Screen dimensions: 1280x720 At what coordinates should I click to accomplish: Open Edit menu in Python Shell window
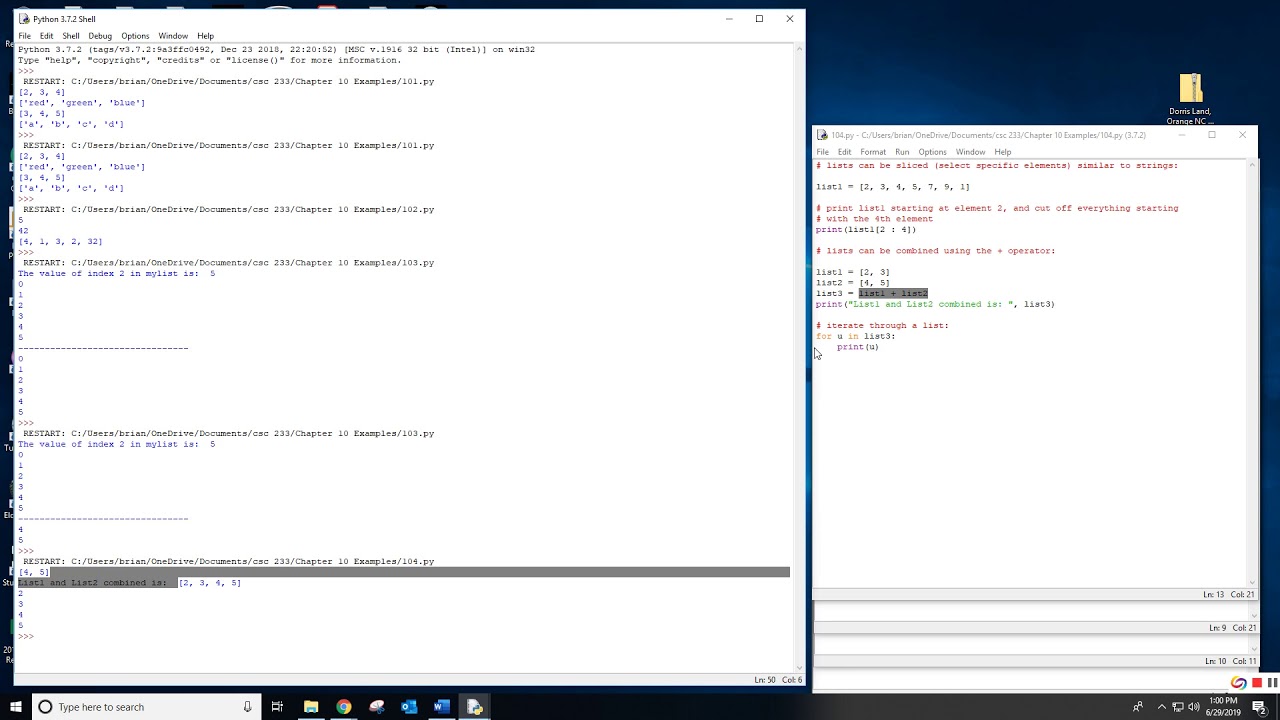click(x=46, y=36)
